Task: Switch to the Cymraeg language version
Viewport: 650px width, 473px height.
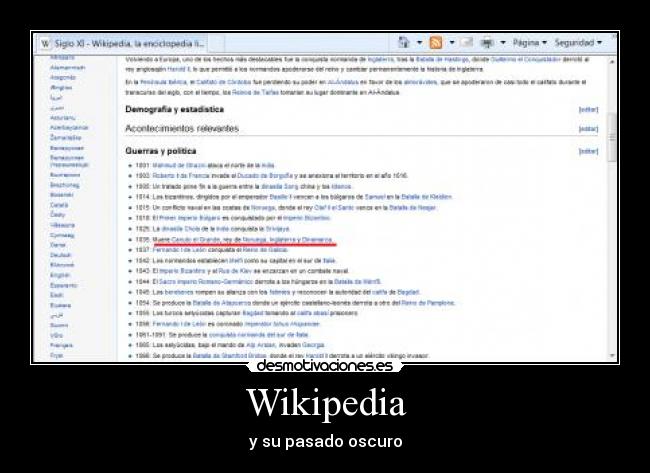Action: (x=62, y=235)
